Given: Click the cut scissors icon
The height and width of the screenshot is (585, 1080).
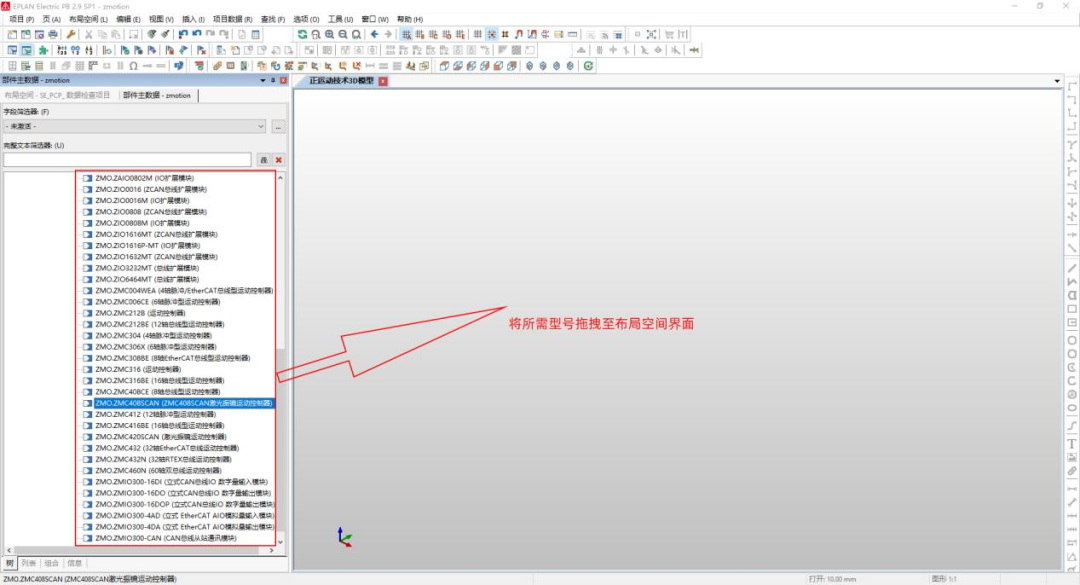Looking at the screenshot, I should [x=88, y=34].
